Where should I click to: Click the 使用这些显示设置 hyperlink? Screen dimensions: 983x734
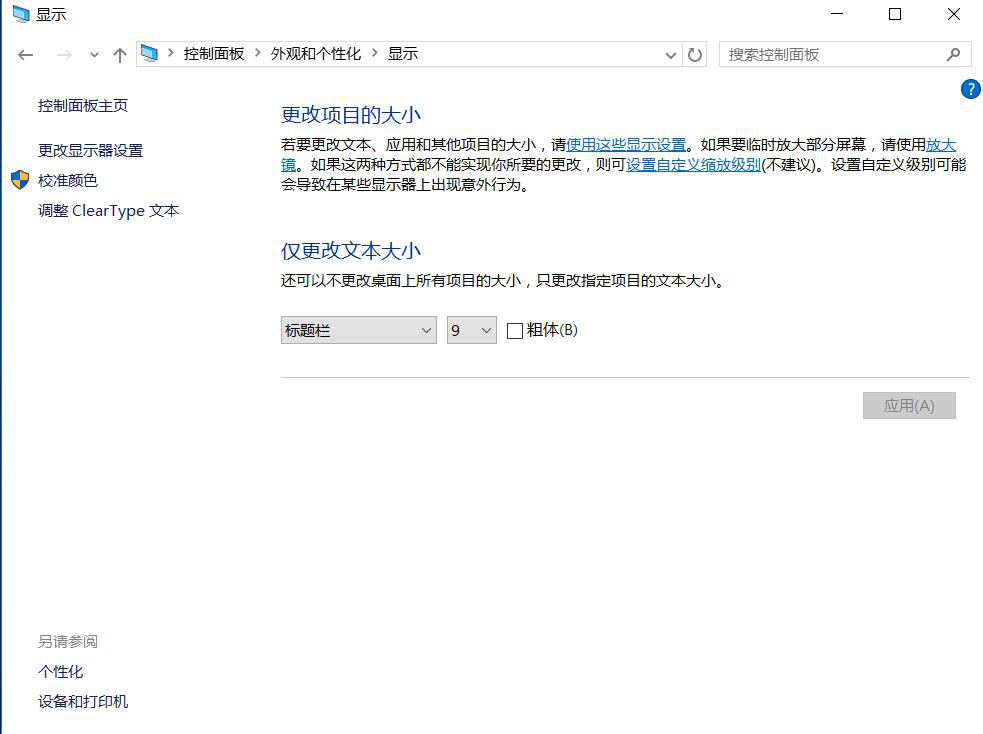pyautogui.click(x=626, y=145)
